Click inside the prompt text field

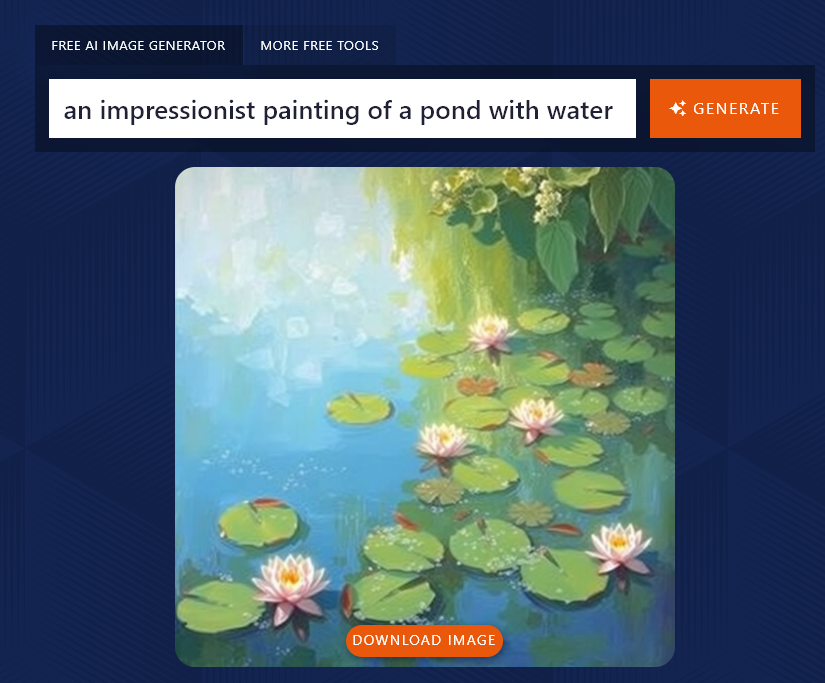pyautogui.click(x=340, y=108)
